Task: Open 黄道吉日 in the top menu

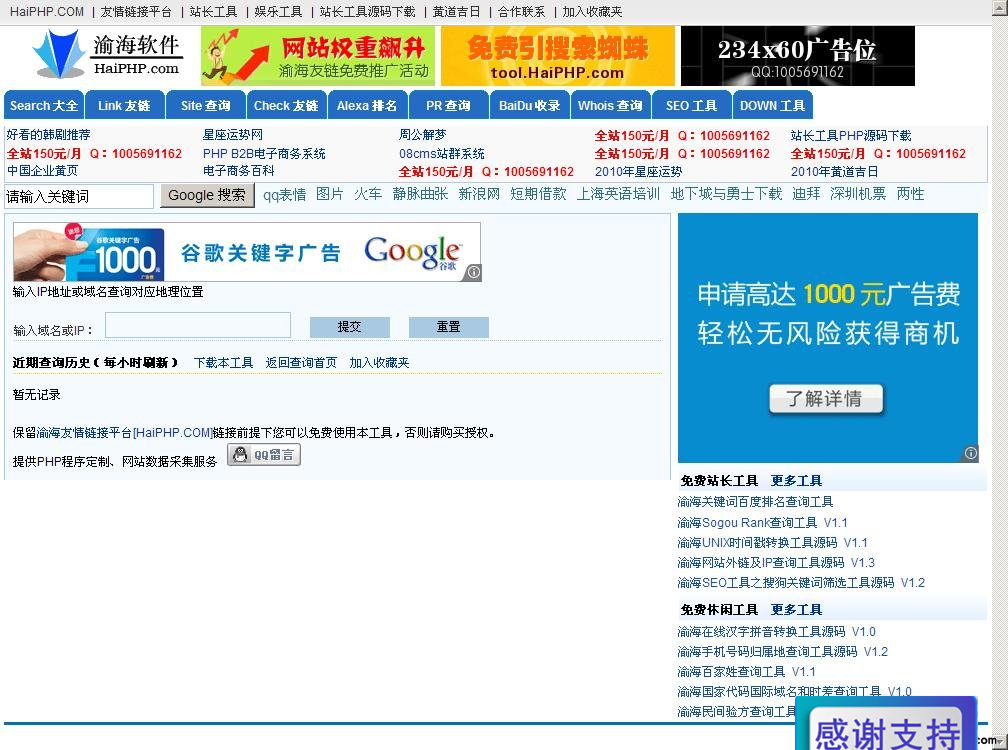Action: tap(456, 12)
